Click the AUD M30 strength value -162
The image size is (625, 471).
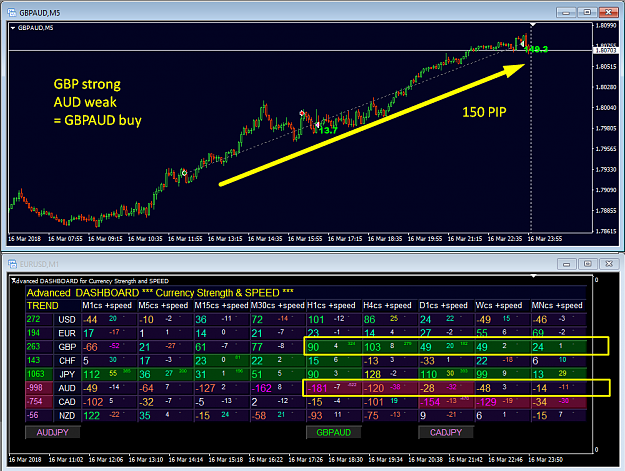point(261,388)
